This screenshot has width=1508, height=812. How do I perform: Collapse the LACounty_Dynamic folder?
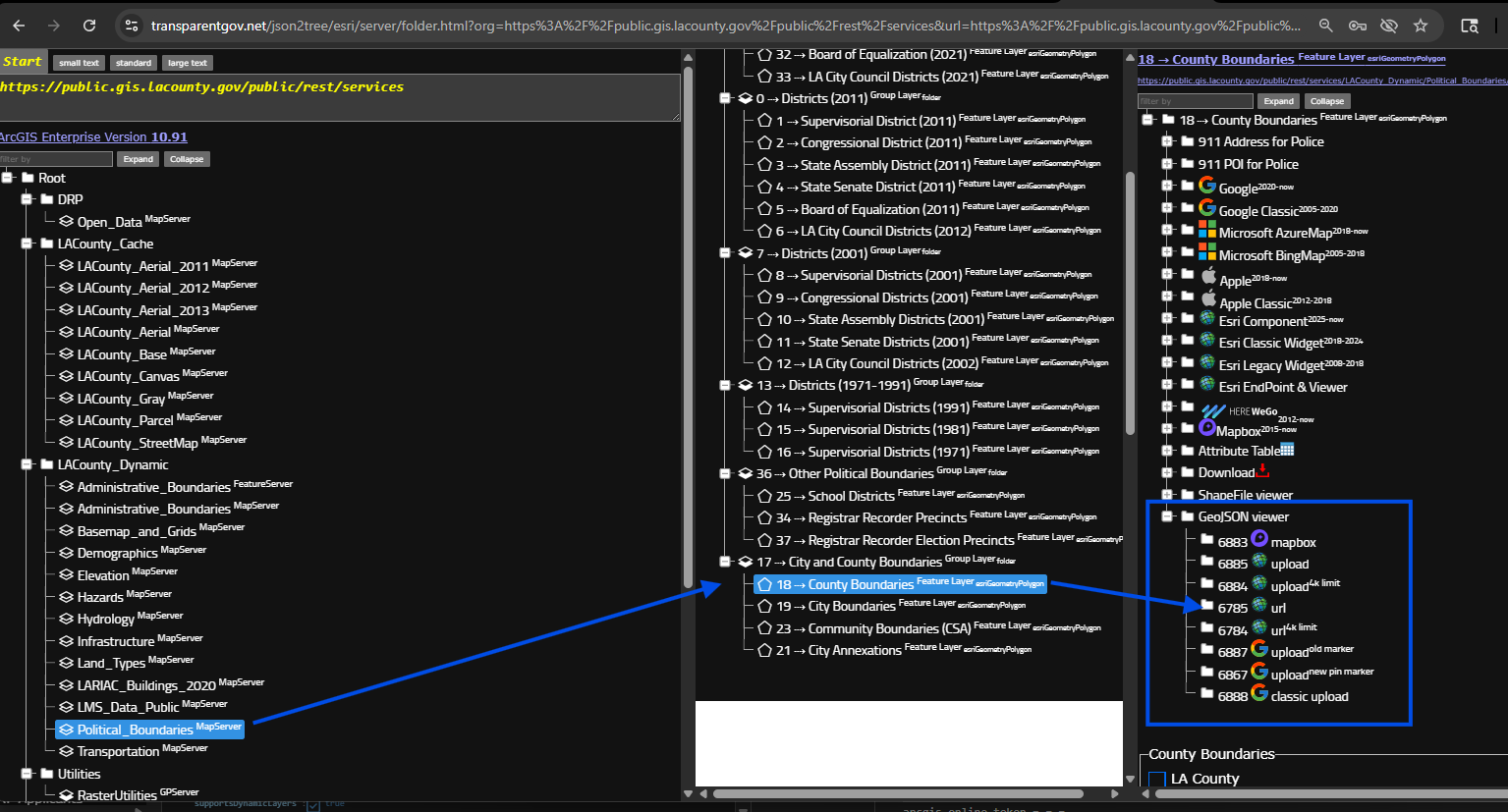28,464
